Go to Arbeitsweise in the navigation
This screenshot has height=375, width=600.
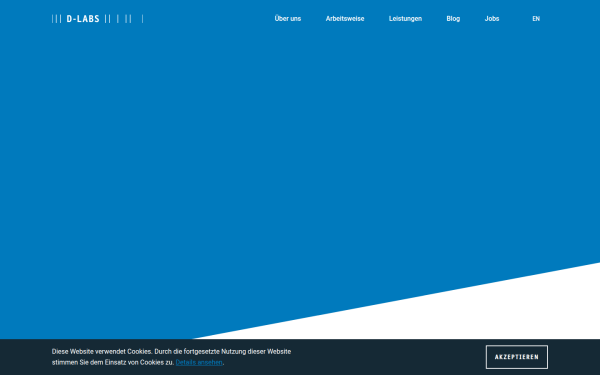coord(345,18)
